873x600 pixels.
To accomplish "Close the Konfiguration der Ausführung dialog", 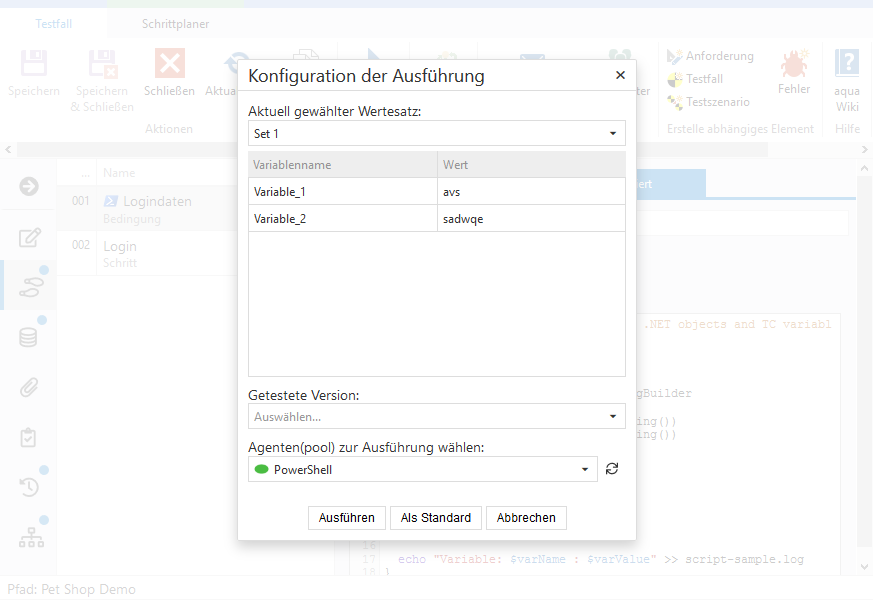I will [620, 75].
